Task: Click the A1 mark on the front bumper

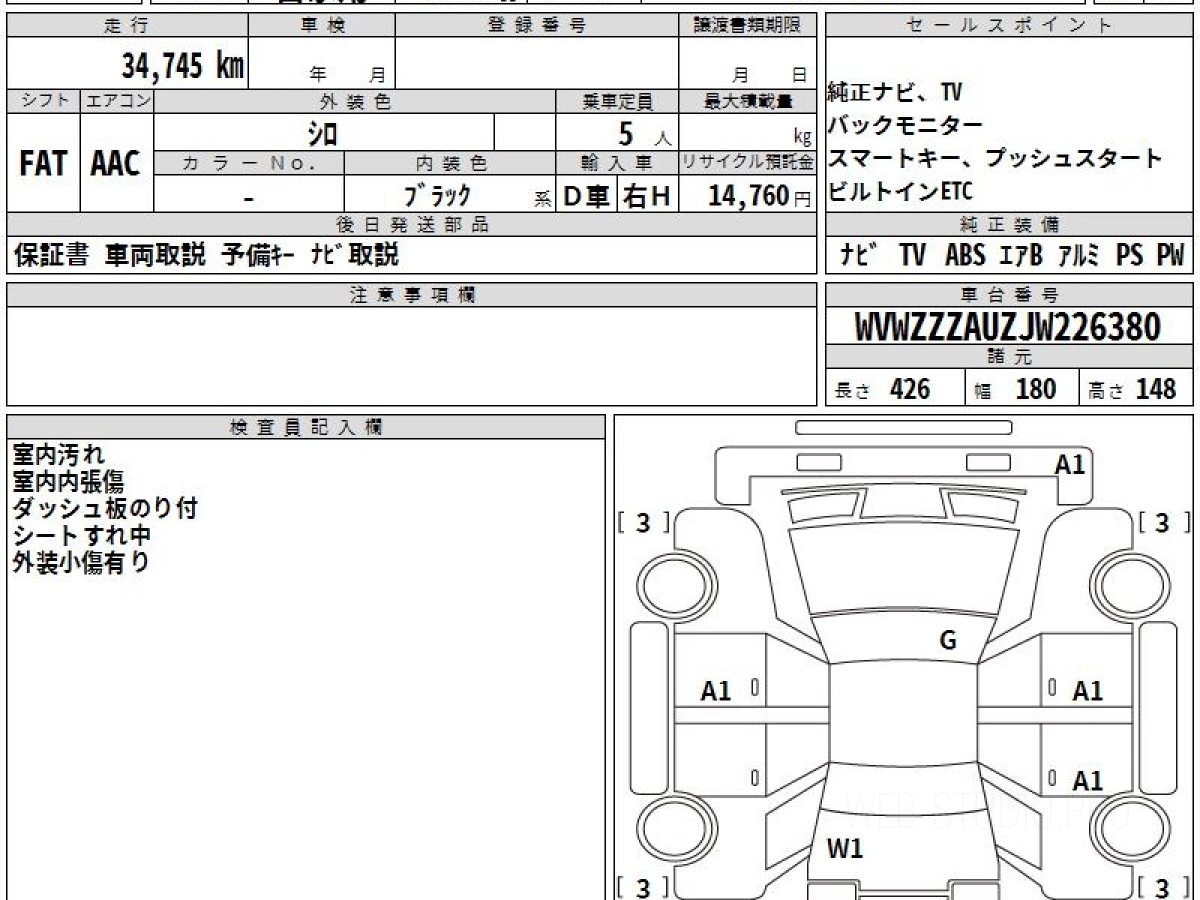Action: (1070, 464)
